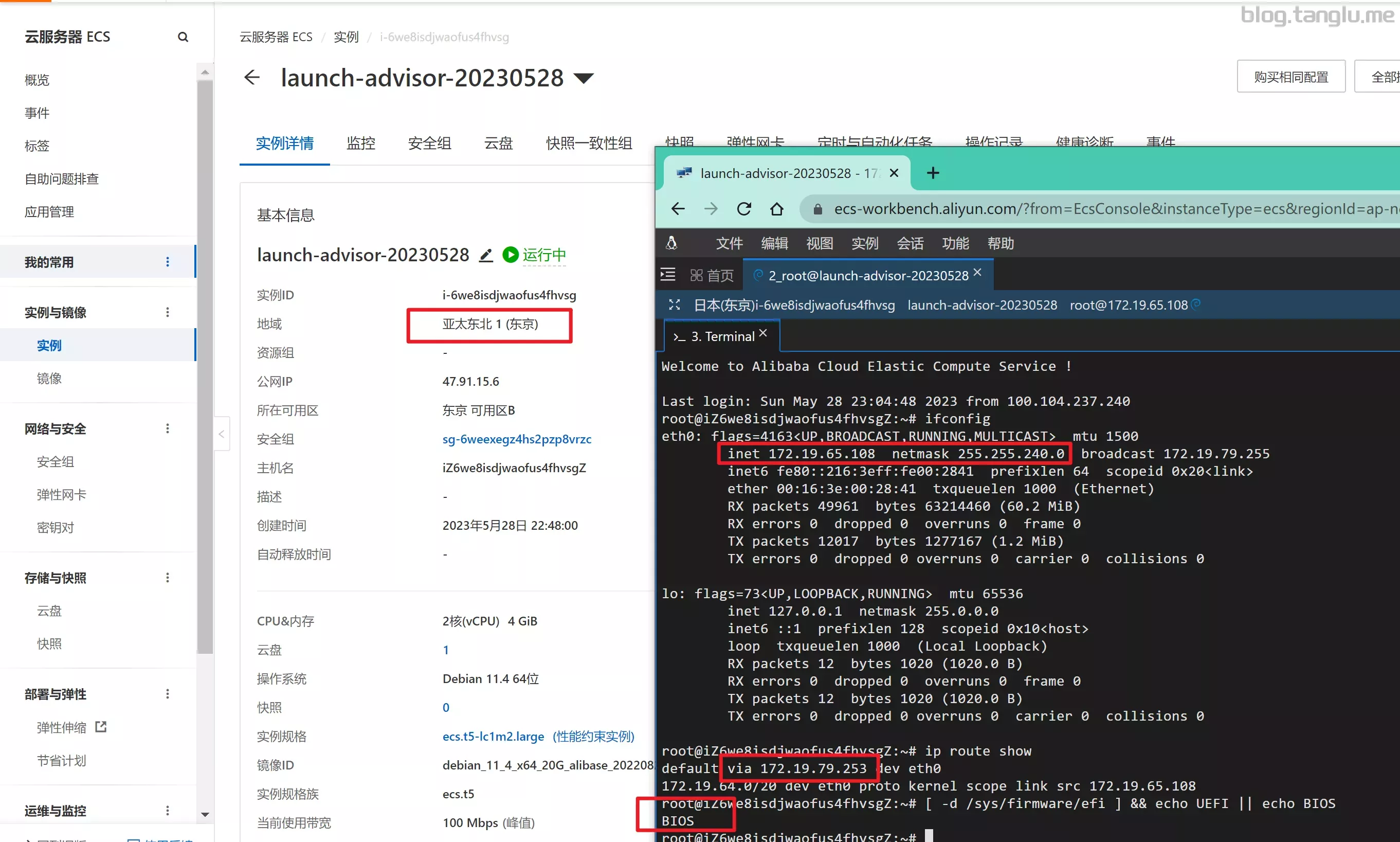Screen dimensions: 1400x842
Task: Close the 3. Terminal tab
Action: [763, 334]
